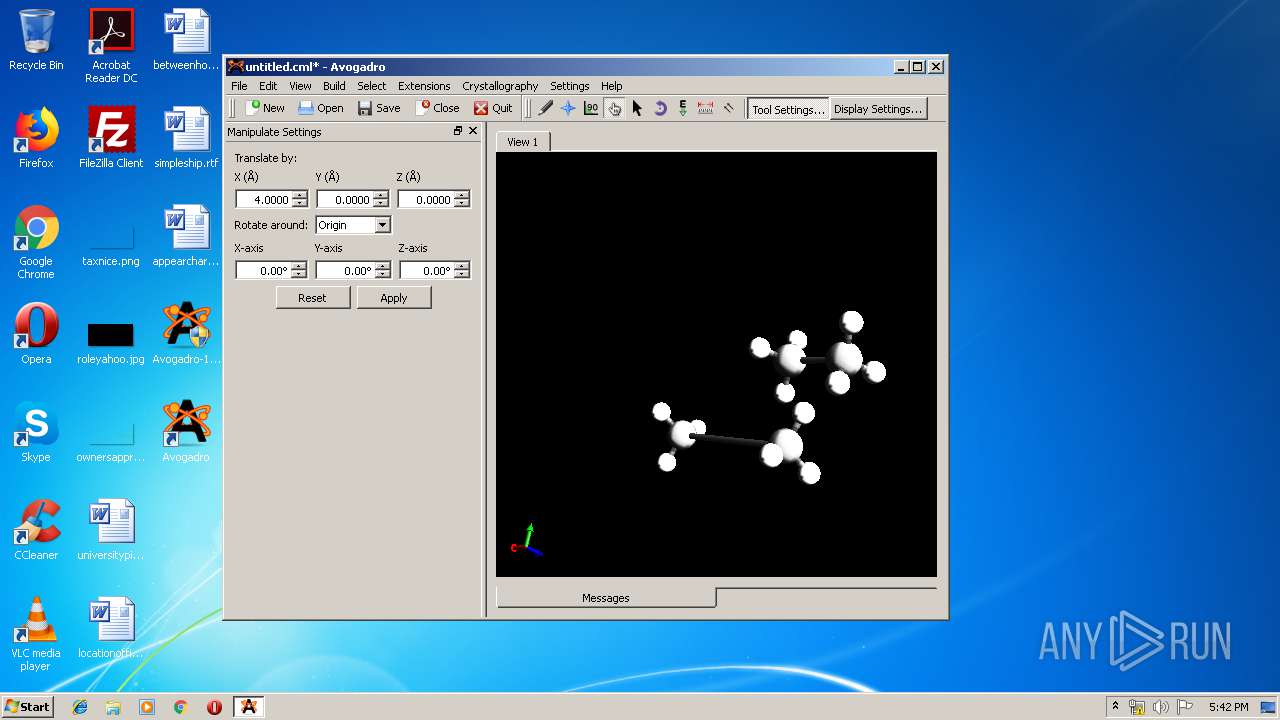Click the taskbar clock showing 5:42 PM
This screenshot has width=1280, height=720.
click(1228, 707)
